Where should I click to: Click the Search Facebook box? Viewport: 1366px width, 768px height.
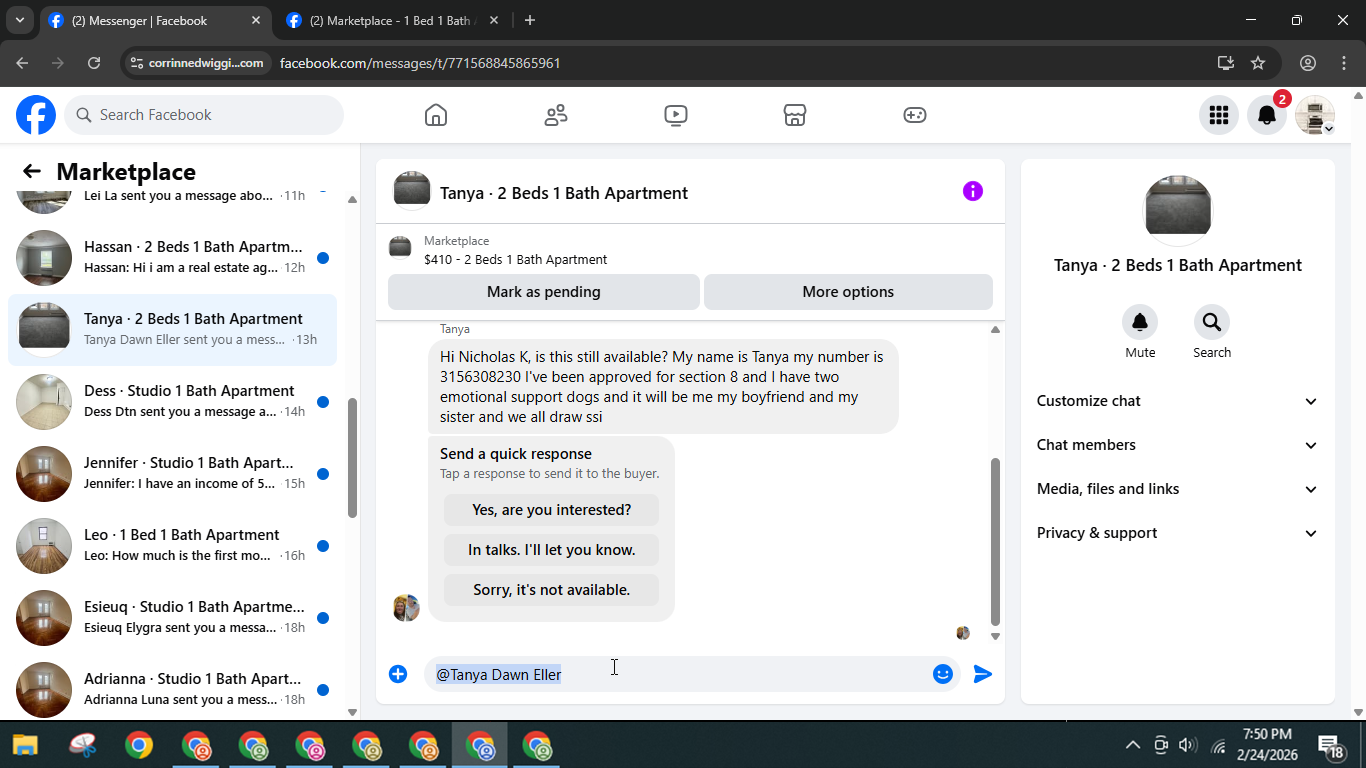click(204, 115)
